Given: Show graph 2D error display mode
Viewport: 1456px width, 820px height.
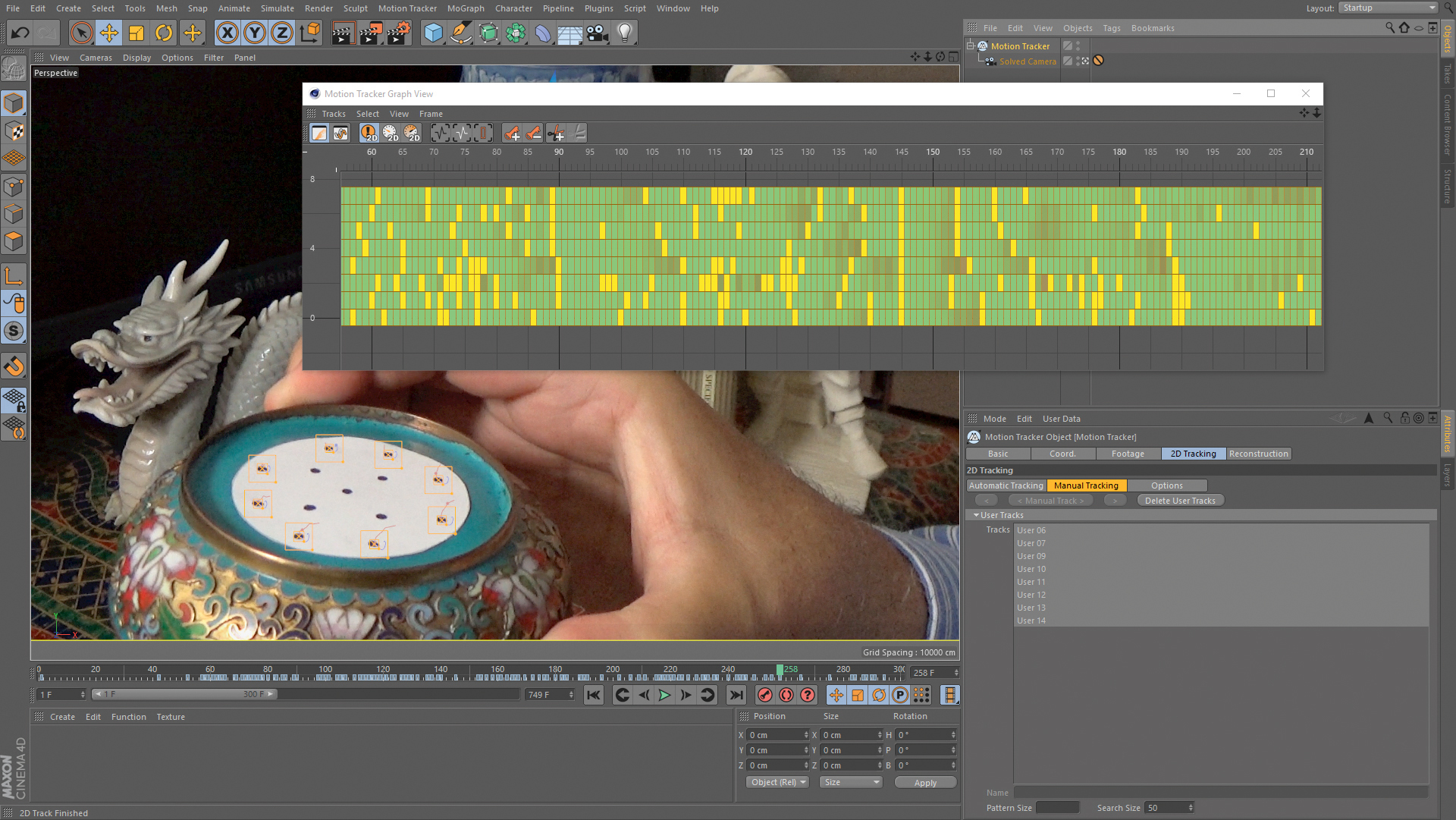Looking at the screenshot, I should tap(369, 133).
